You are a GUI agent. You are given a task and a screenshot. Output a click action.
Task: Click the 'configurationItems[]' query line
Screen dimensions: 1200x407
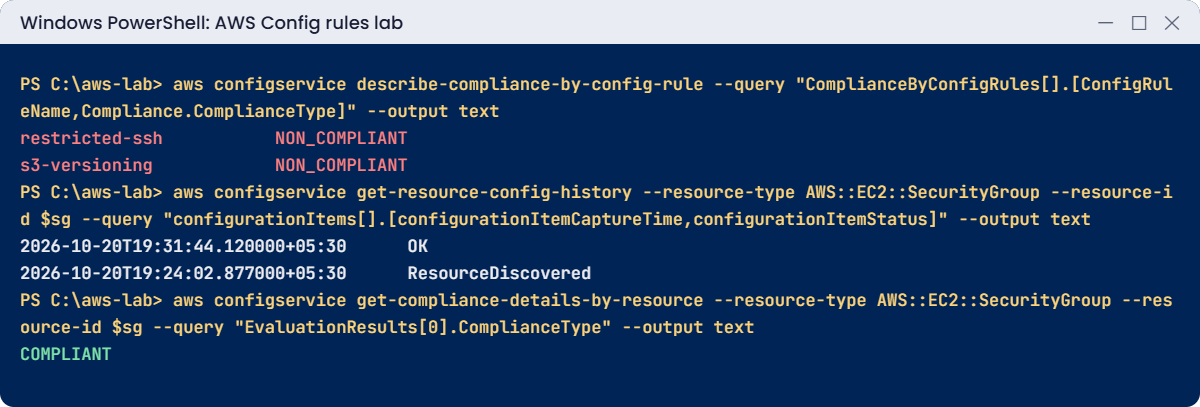coord(555,219)
